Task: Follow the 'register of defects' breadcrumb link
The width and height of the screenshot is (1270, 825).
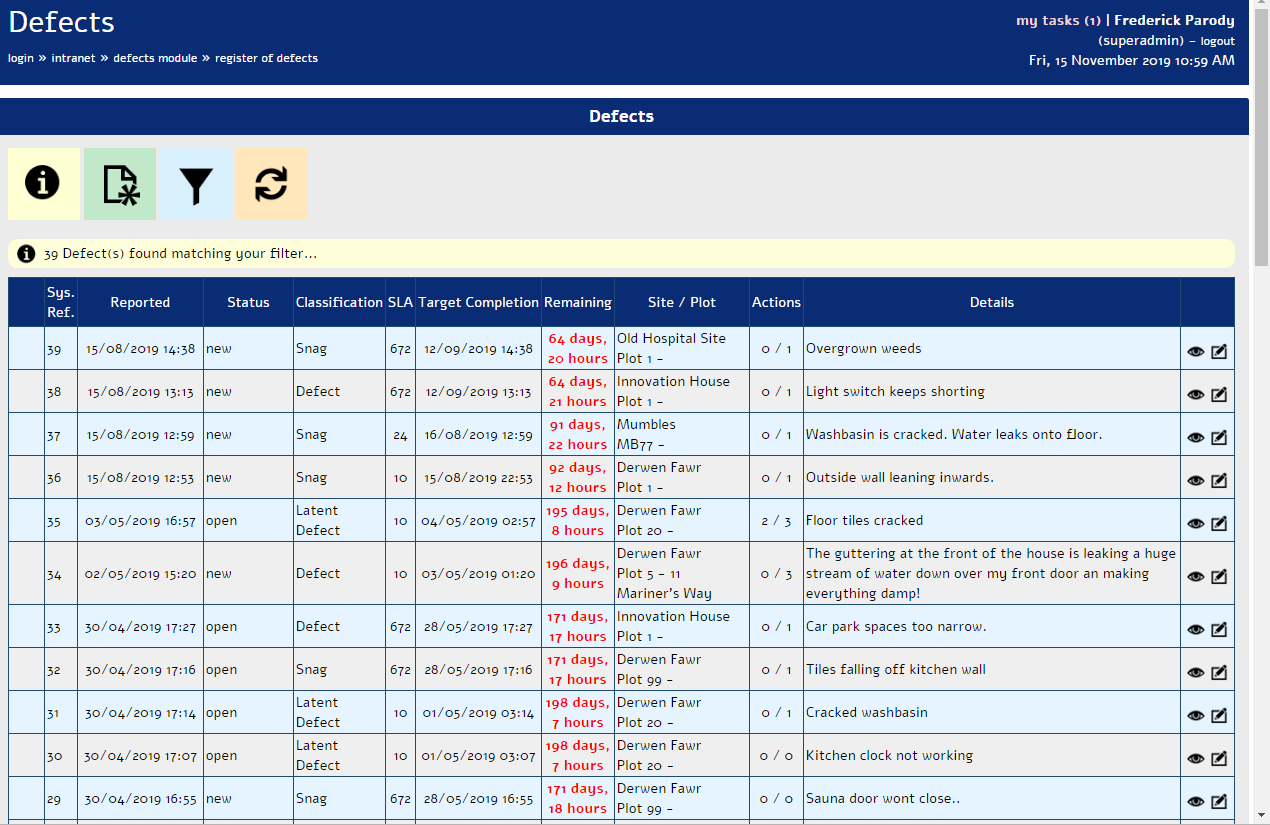Action: pos(268,58)
